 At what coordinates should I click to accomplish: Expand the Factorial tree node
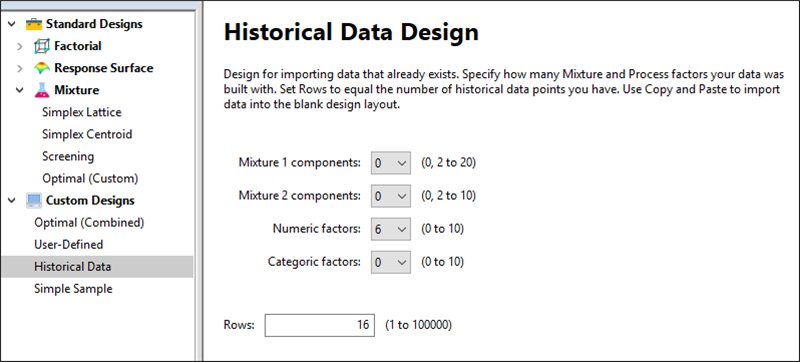coord(20,46)
